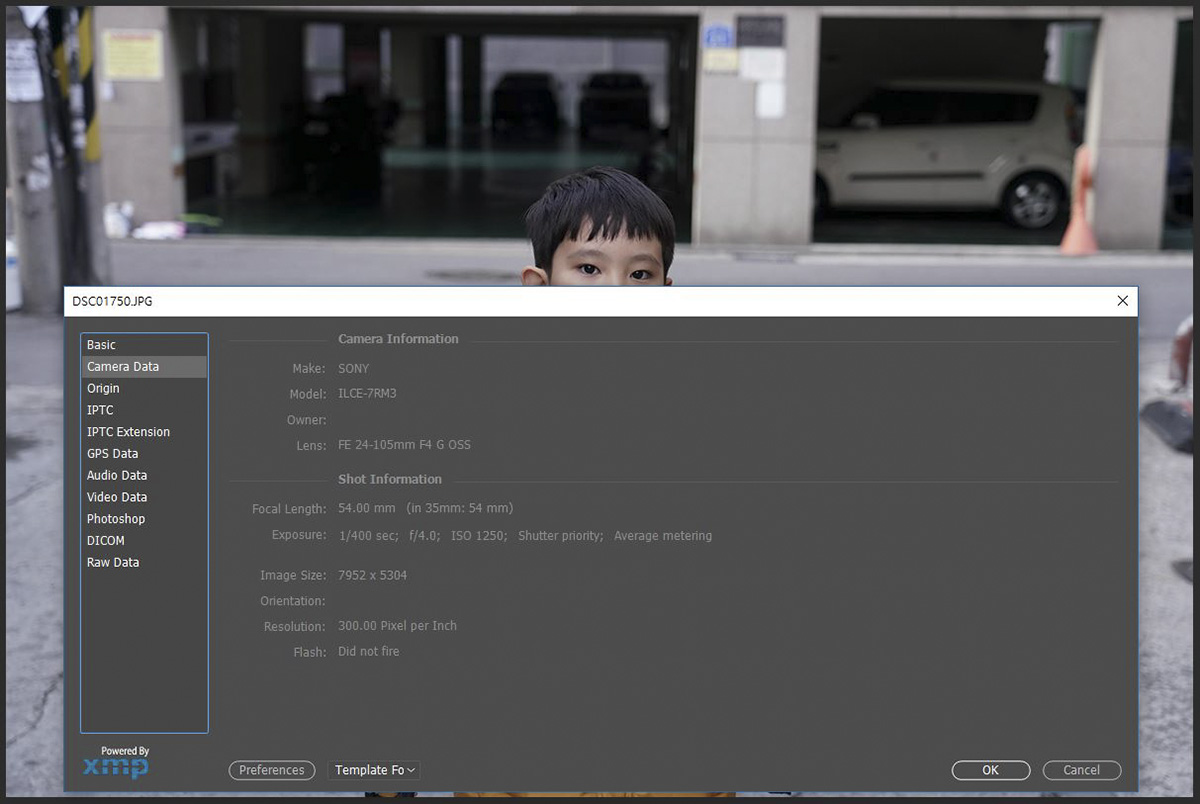Close the DSC01750.JPG dialog with X
The image size is (1200, 804).
(1122, 301)
